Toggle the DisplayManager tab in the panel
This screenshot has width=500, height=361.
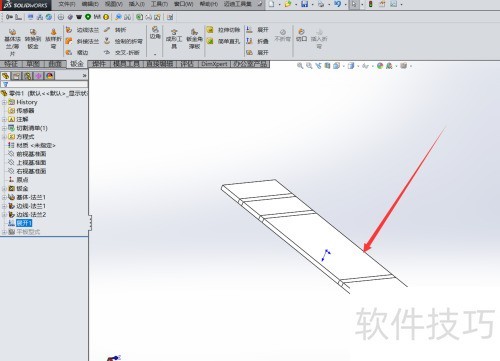coord(50,76)
